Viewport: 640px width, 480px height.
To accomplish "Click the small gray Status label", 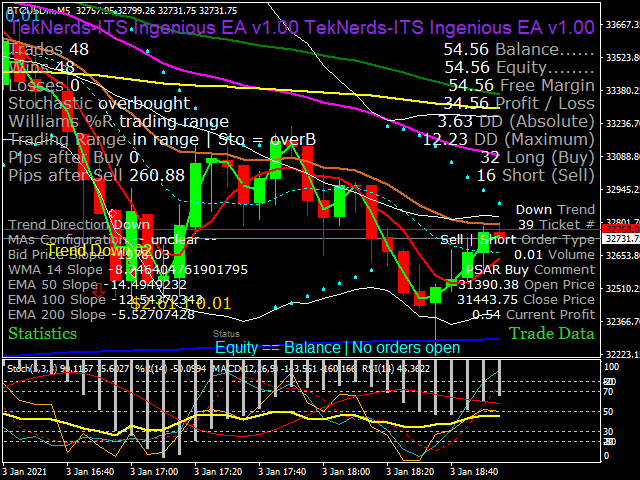I will click(x=227, y=334).
